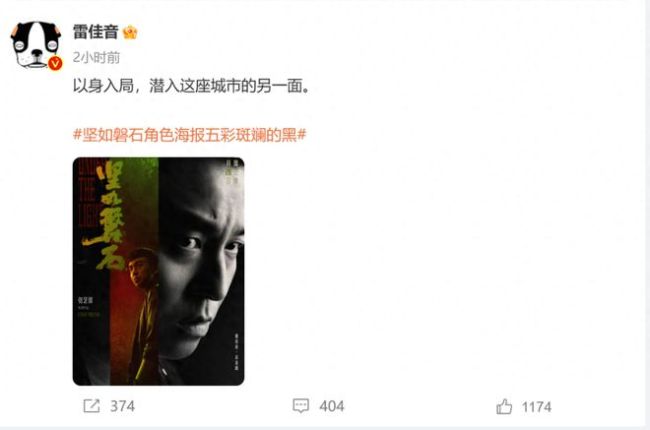The width and height of the screenshot is (650, 430).
Task: Click the comment count 404
Action: [x=332, y=406]
